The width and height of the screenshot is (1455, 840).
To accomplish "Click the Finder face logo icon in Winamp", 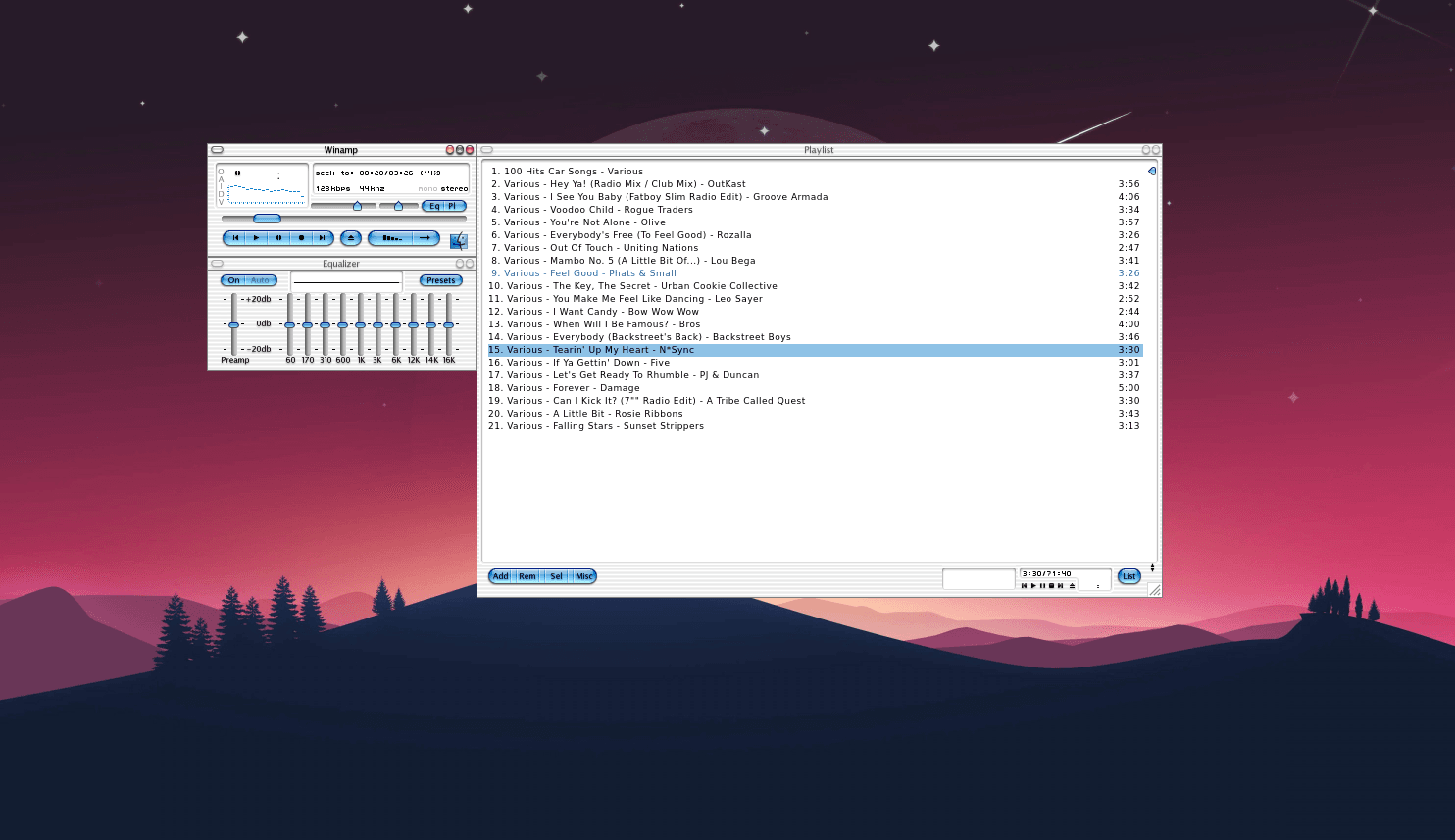I will point(459,241).
